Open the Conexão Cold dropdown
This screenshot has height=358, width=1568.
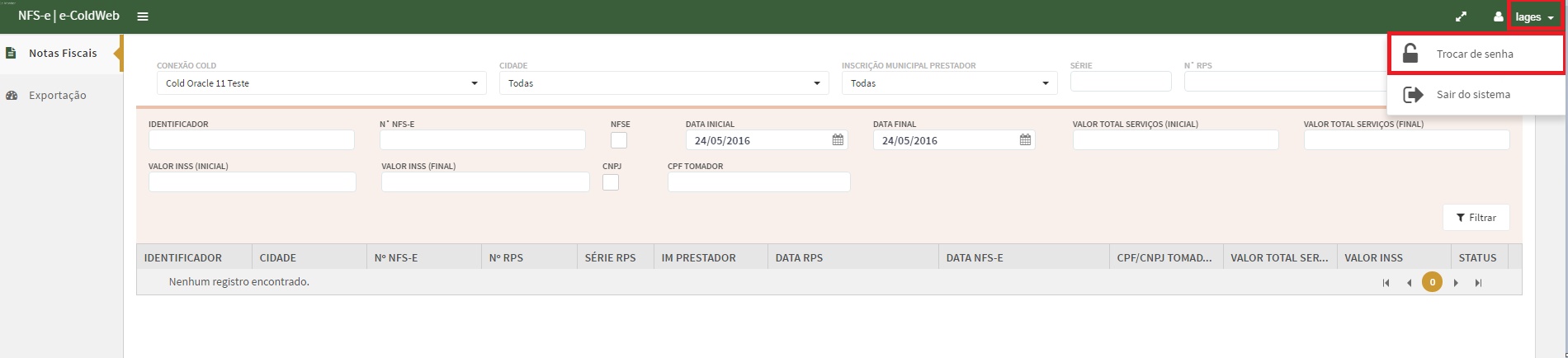(321, 83)
